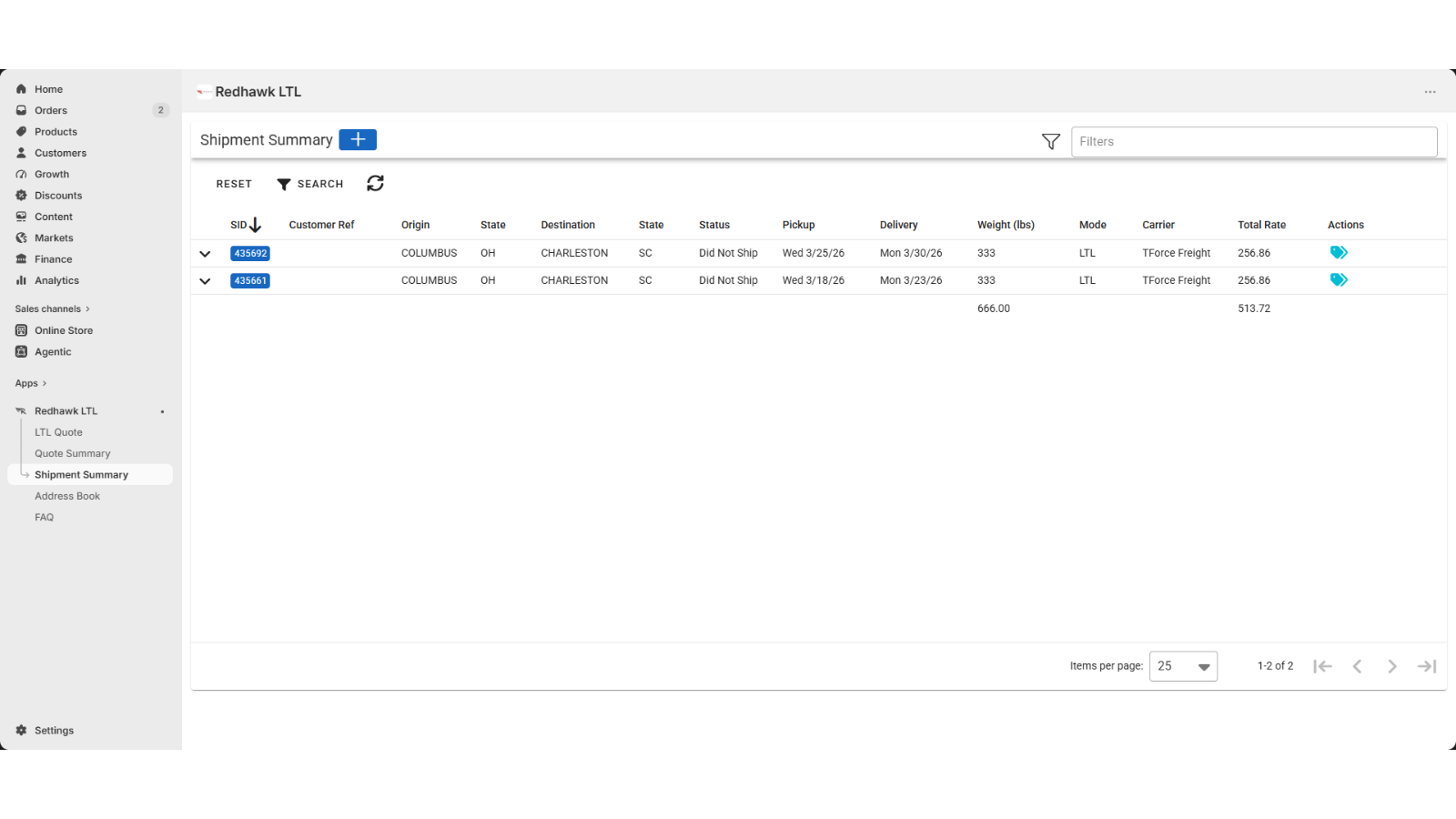Expand shipment row 435661
Image resolution: width=1456 pixels, height=819 pixels.
(205, 281)
